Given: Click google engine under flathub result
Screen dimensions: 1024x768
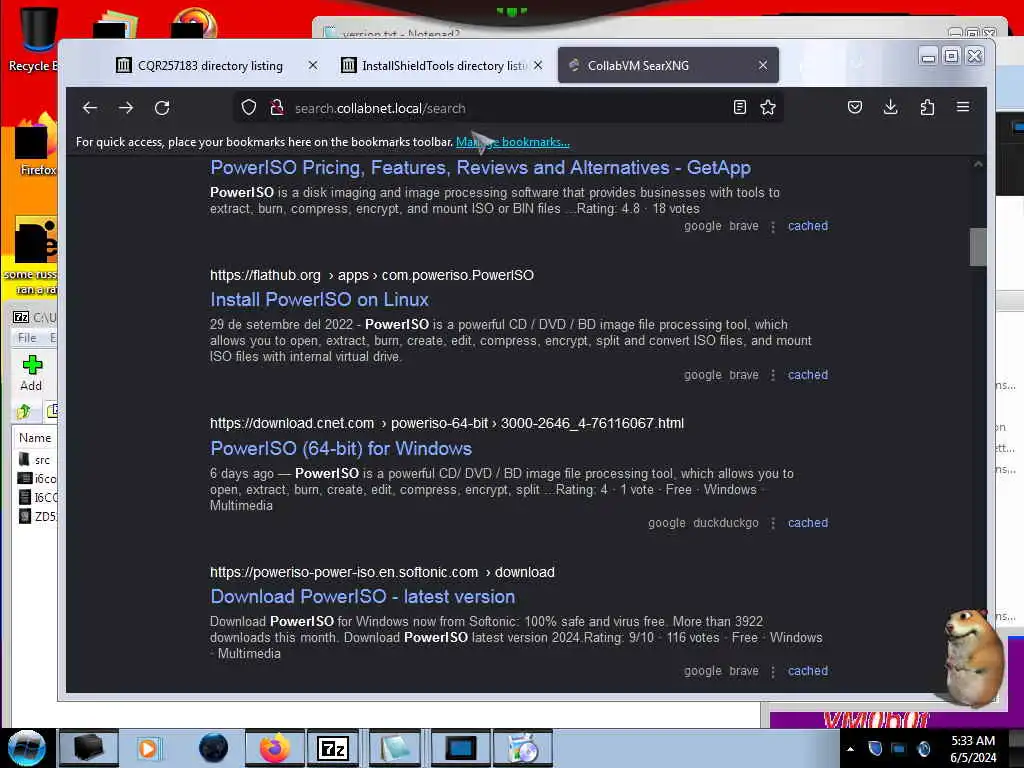Looking at the screenshot, I should point(703,375).
